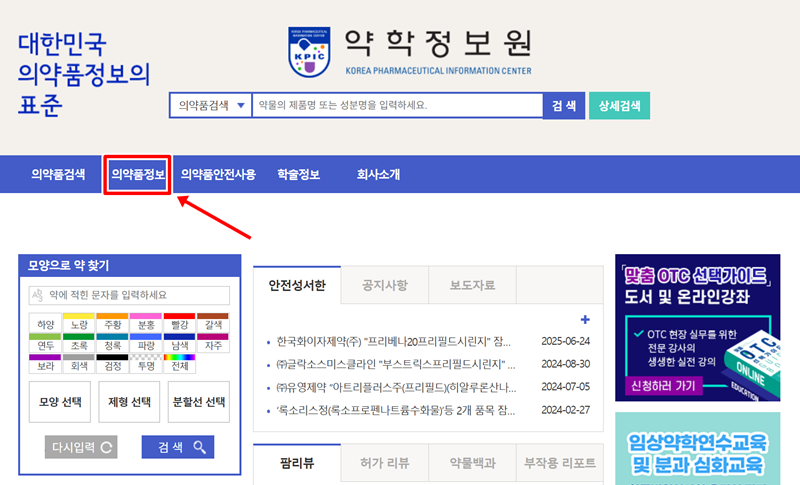Select the 회색 gray color swatch
The height and width of the screenshot is (485, 800).
pyautogui.click(x=79, y=364)
